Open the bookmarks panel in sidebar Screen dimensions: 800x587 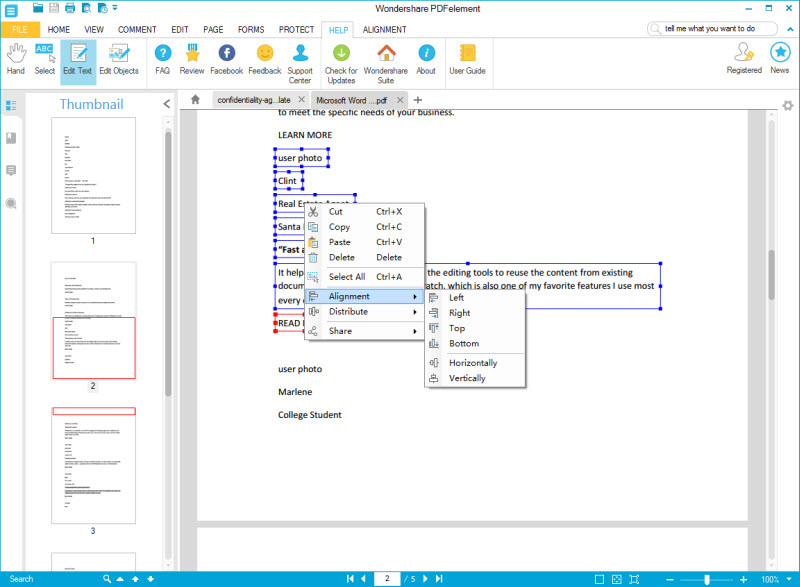11,138
